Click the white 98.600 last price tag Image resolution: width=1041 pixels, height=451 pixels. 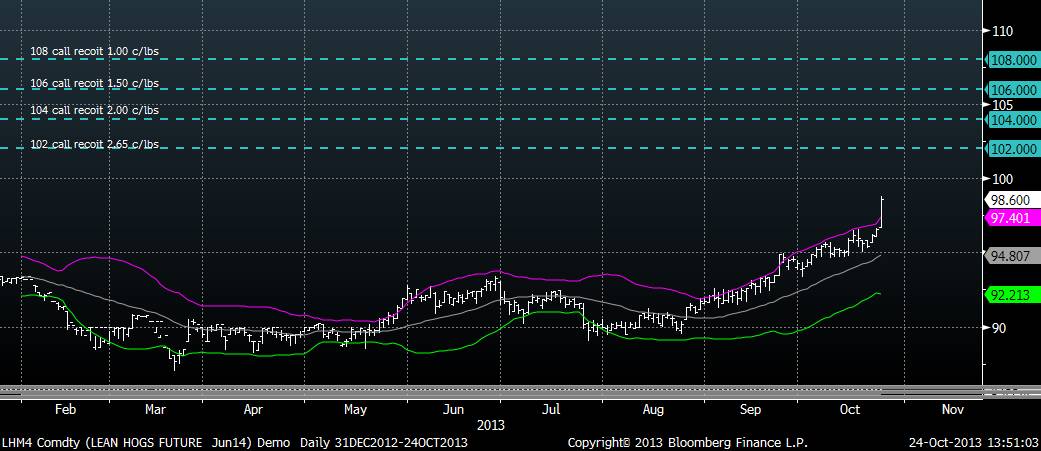click(x=1009, y=199)
